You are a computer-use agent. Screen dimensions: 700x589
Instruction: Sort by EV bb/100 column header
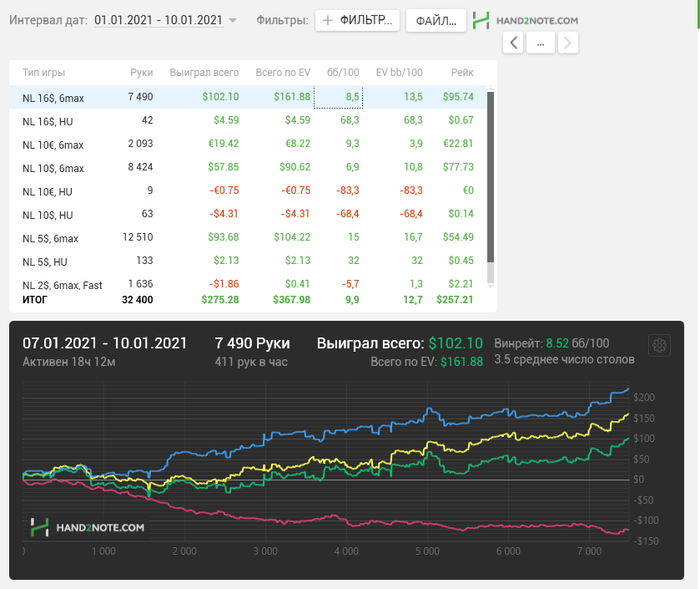click(x=399, y=72)
